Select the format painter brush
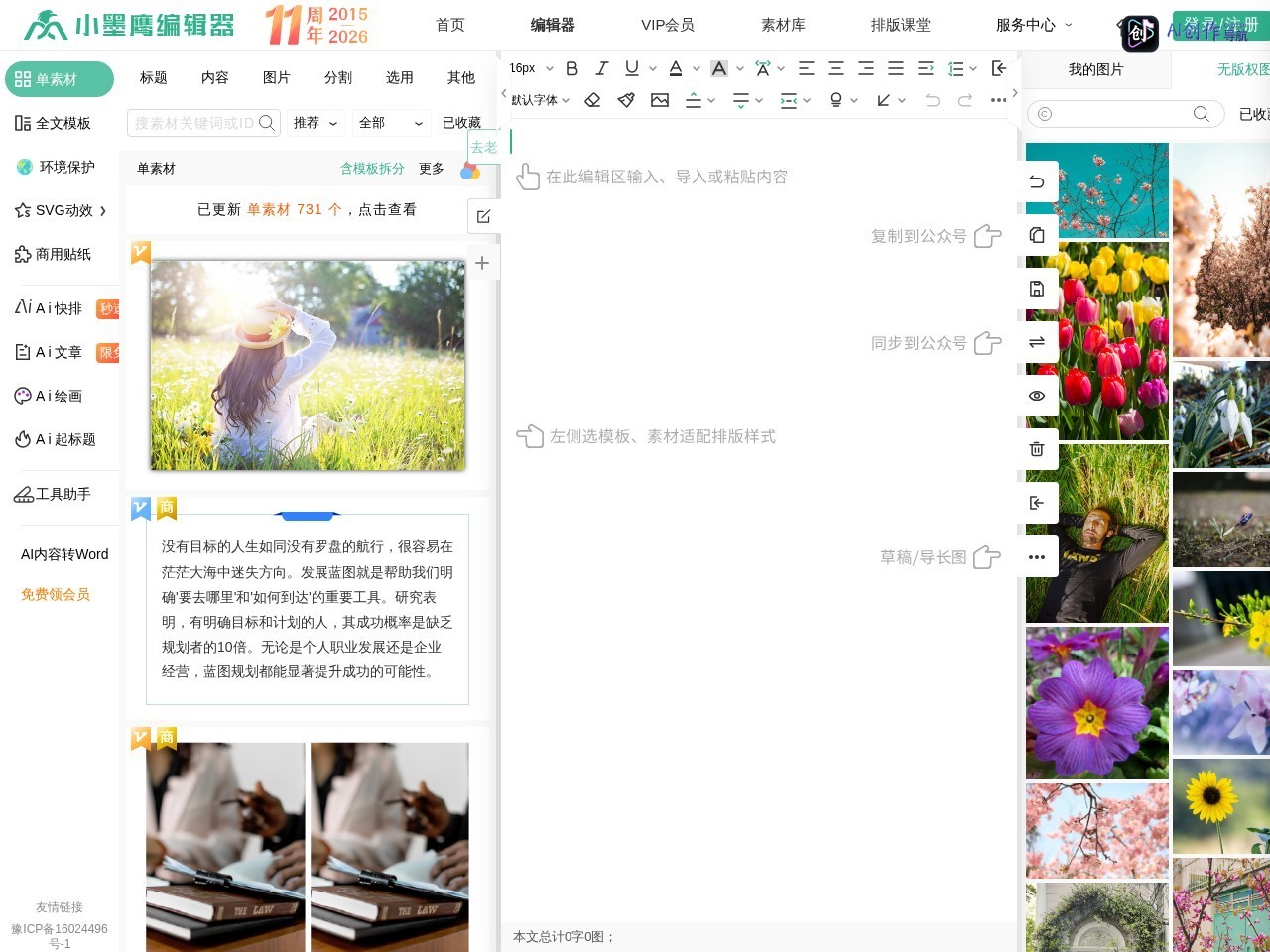The height and width of the screenshot is (952, 1270). 626,100
